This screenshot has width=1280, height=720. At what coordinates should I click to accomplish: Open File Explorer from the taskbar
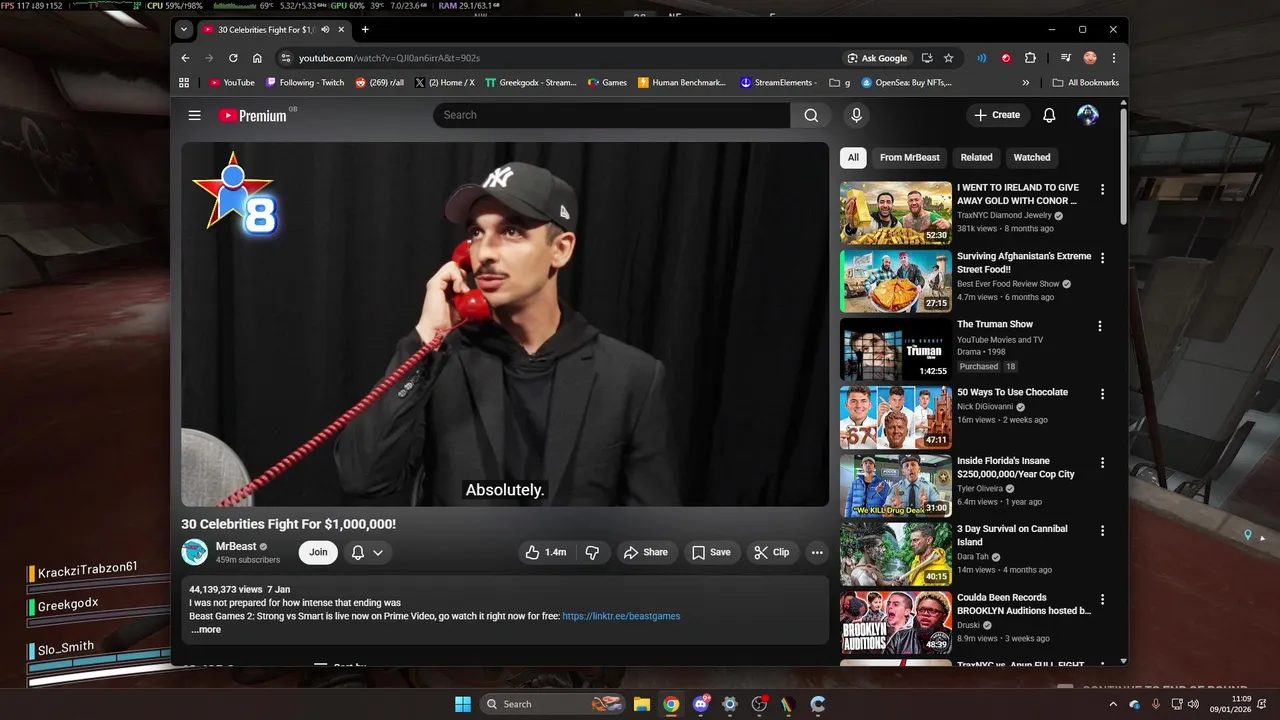(x=642, y=704)
